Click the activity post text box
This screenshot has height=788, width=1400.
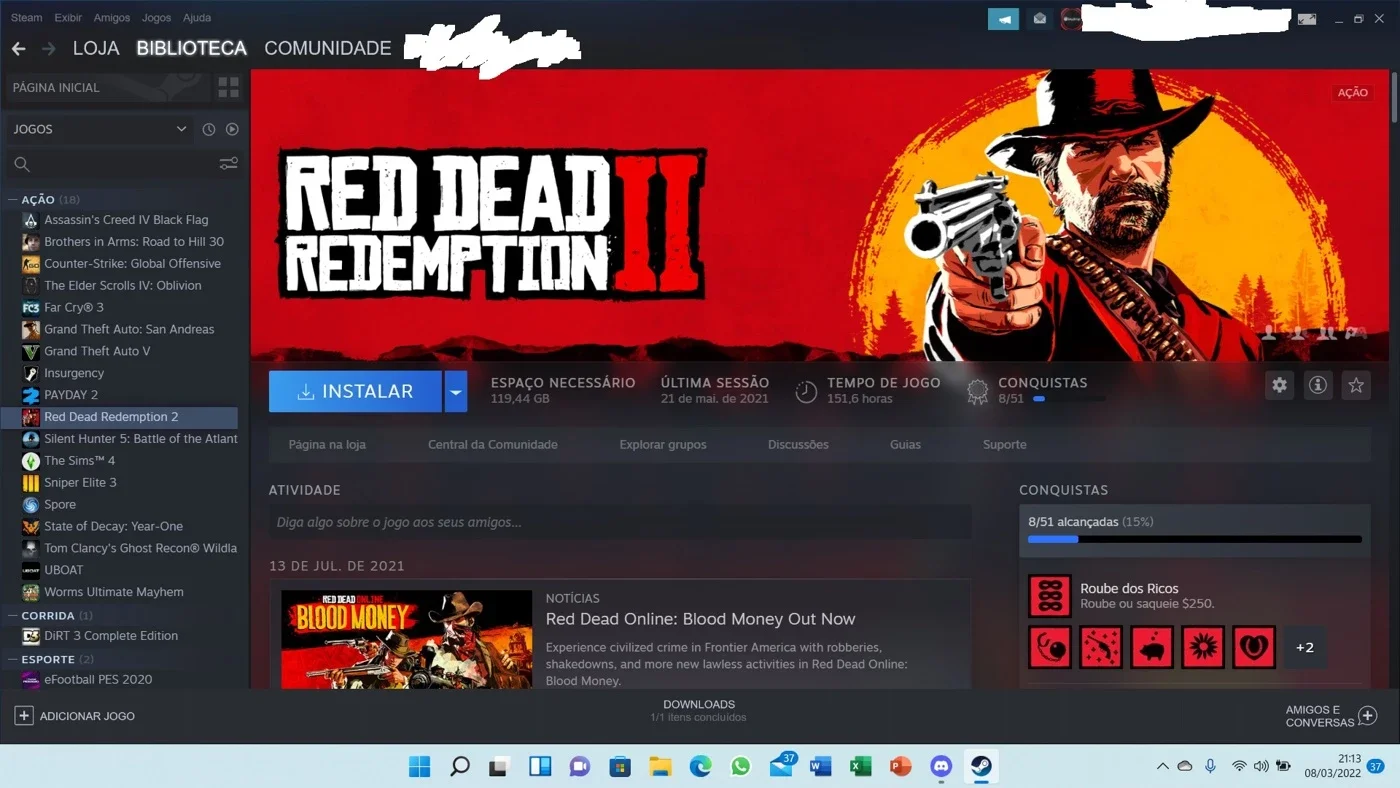click(x=620, y=522)
